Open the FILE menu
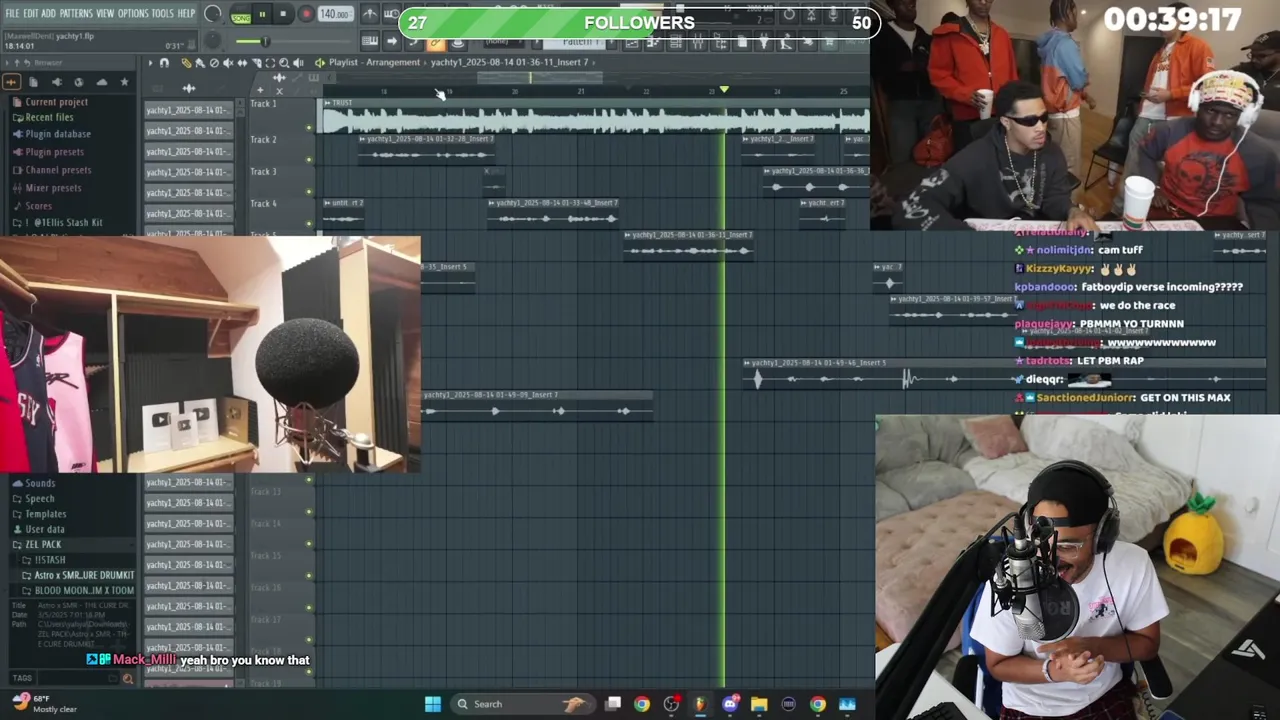1280x720 pixels. (x=12, y=13)
